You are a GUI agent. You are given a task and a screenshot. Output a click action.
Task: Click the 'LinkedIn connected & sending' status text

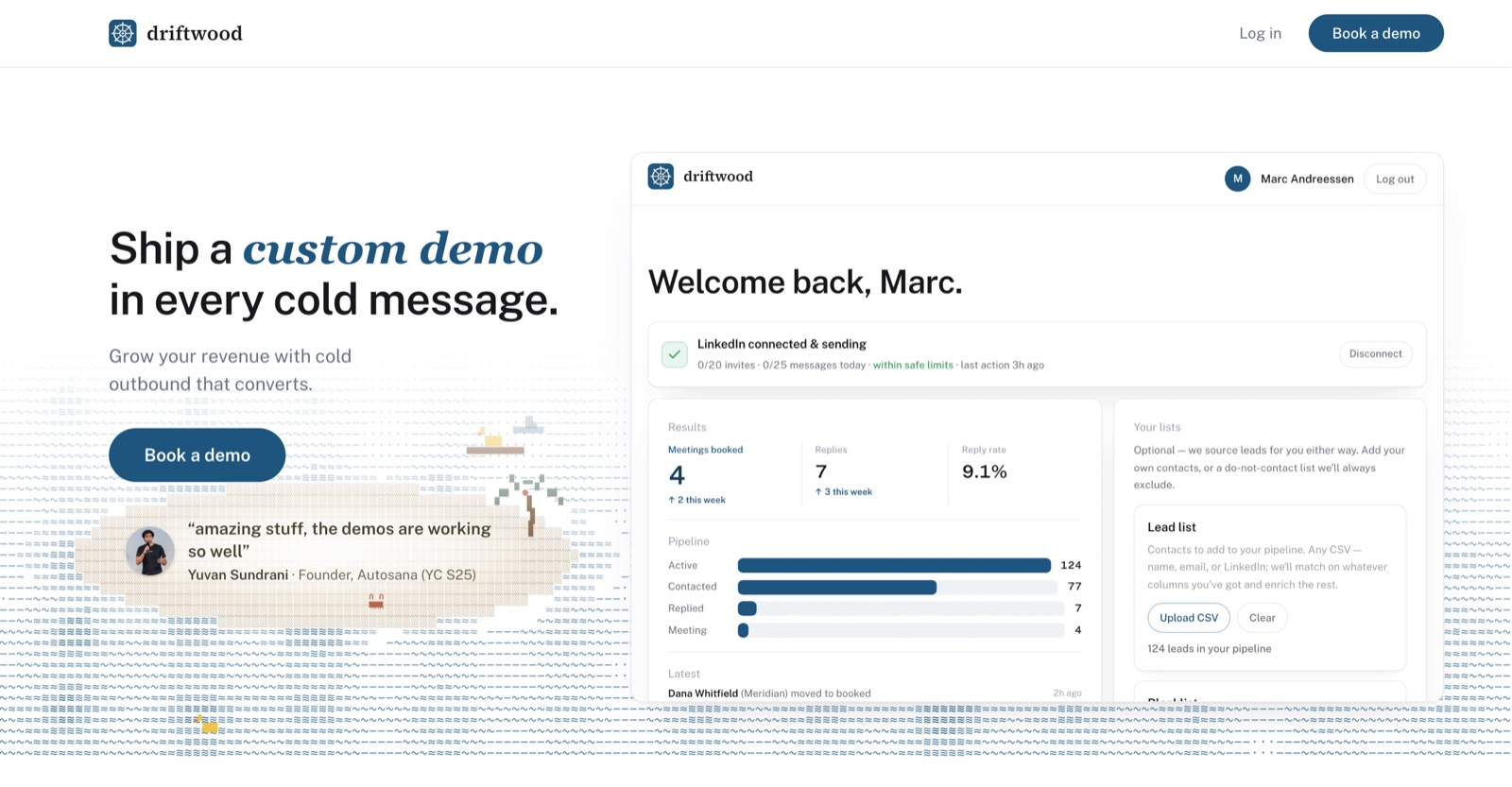tap(782, 344)
